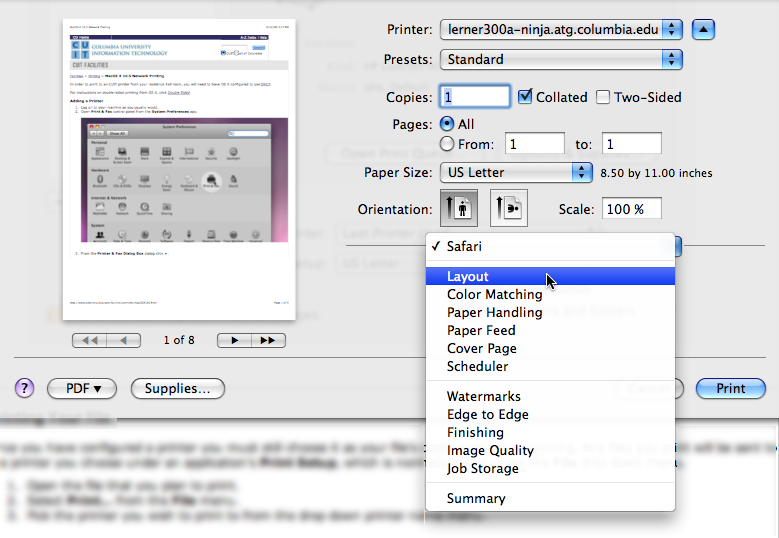Choose Paper Feed menu item
Screen dimensions: 779x538
coord(550,330)
